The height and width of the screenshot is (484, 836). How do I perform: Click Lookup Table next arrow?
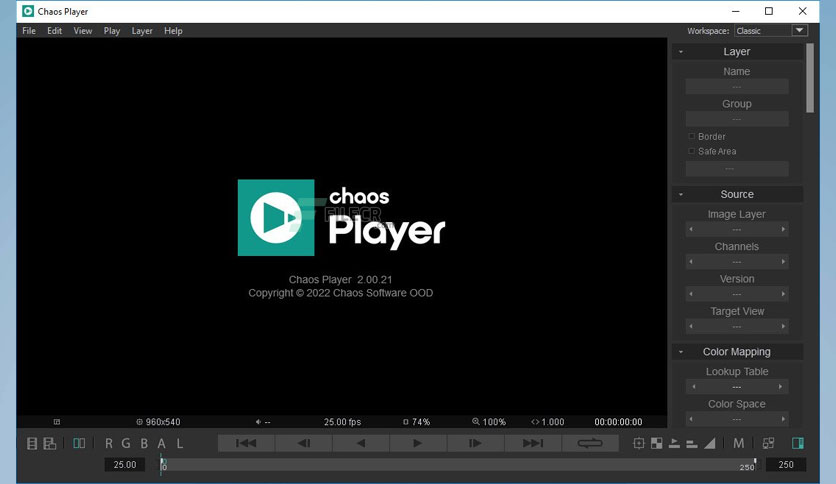[781, 386]
